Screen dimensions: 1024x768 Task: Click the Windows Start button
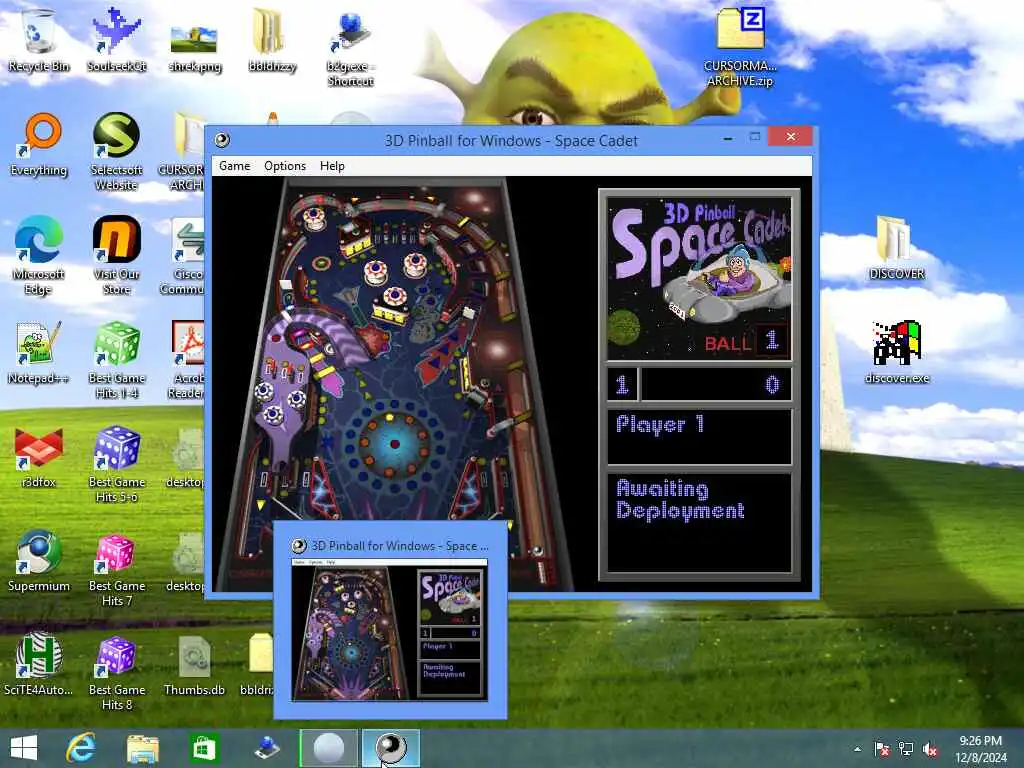pos(24,748)
